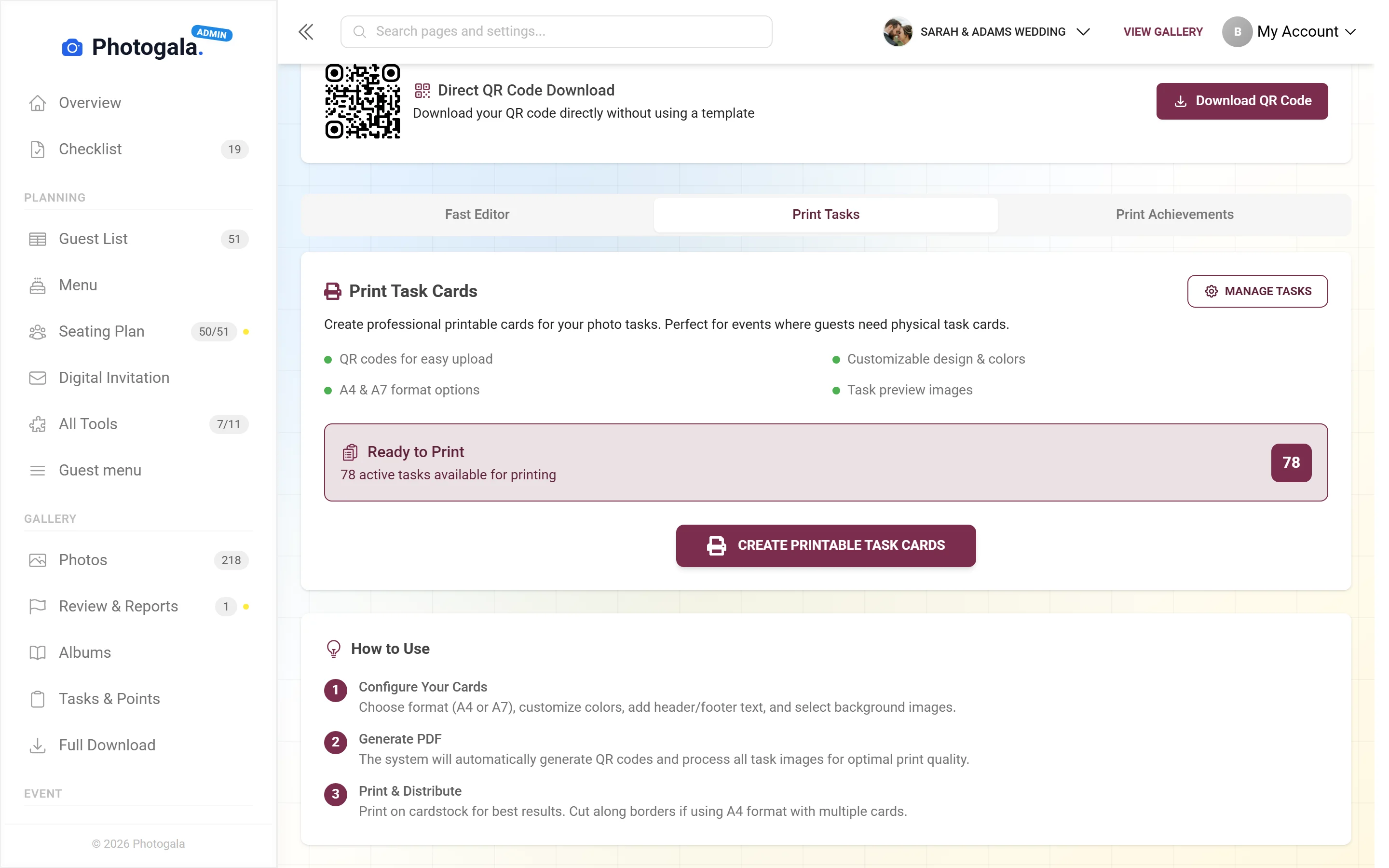Click the download icon in Download QR Code

click(x=1181, y=101)
